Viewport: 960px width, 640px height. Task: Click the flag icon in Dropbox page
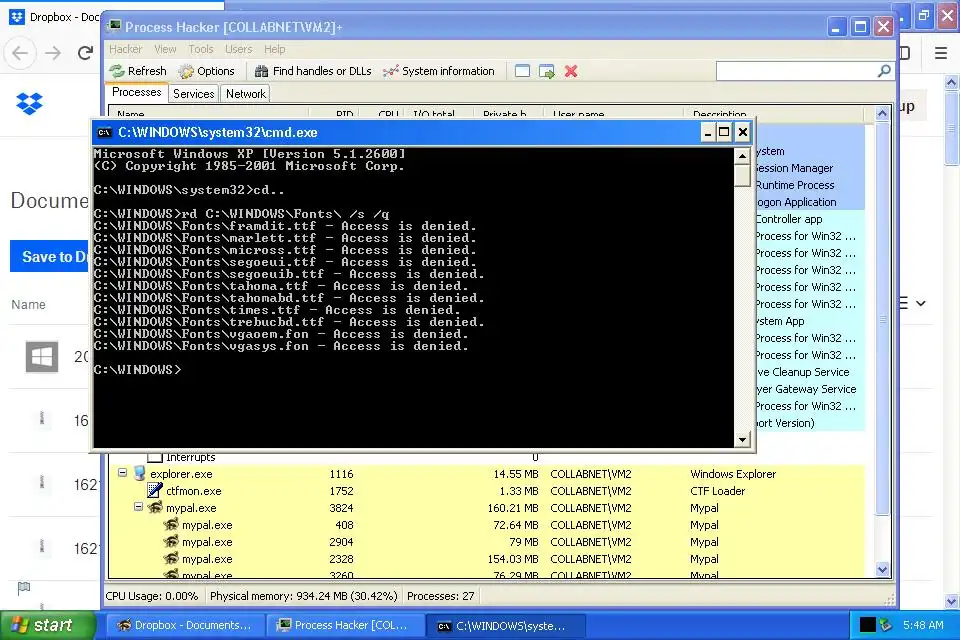[x=24, y=588]
